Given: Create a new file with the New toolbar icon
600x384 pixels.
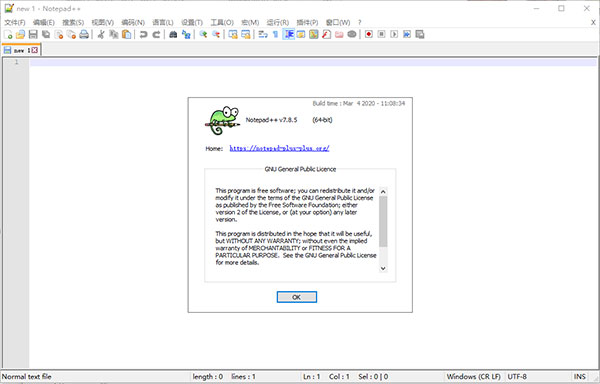Looking at the screenshot, I should pos(8,35).
